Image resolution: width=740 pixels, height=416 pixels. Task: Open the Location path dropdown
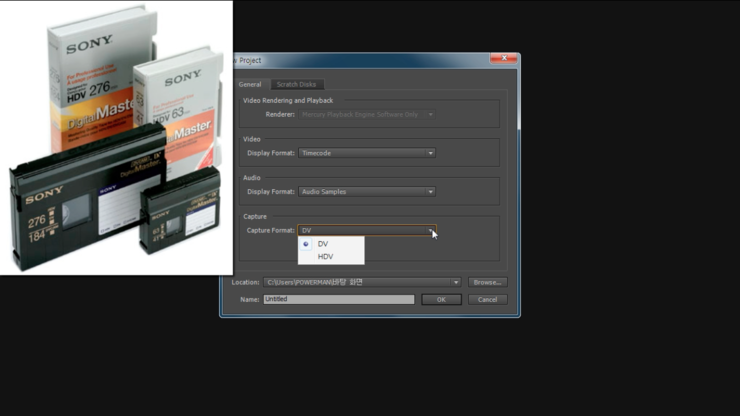362,282
